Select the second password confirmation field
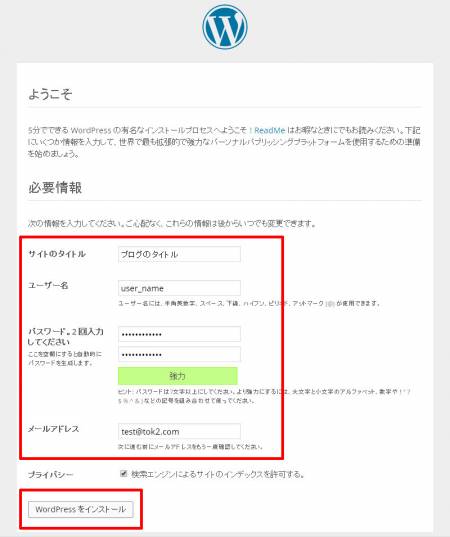This screenshot has width=450, height=537. click(x=179, y=354)
